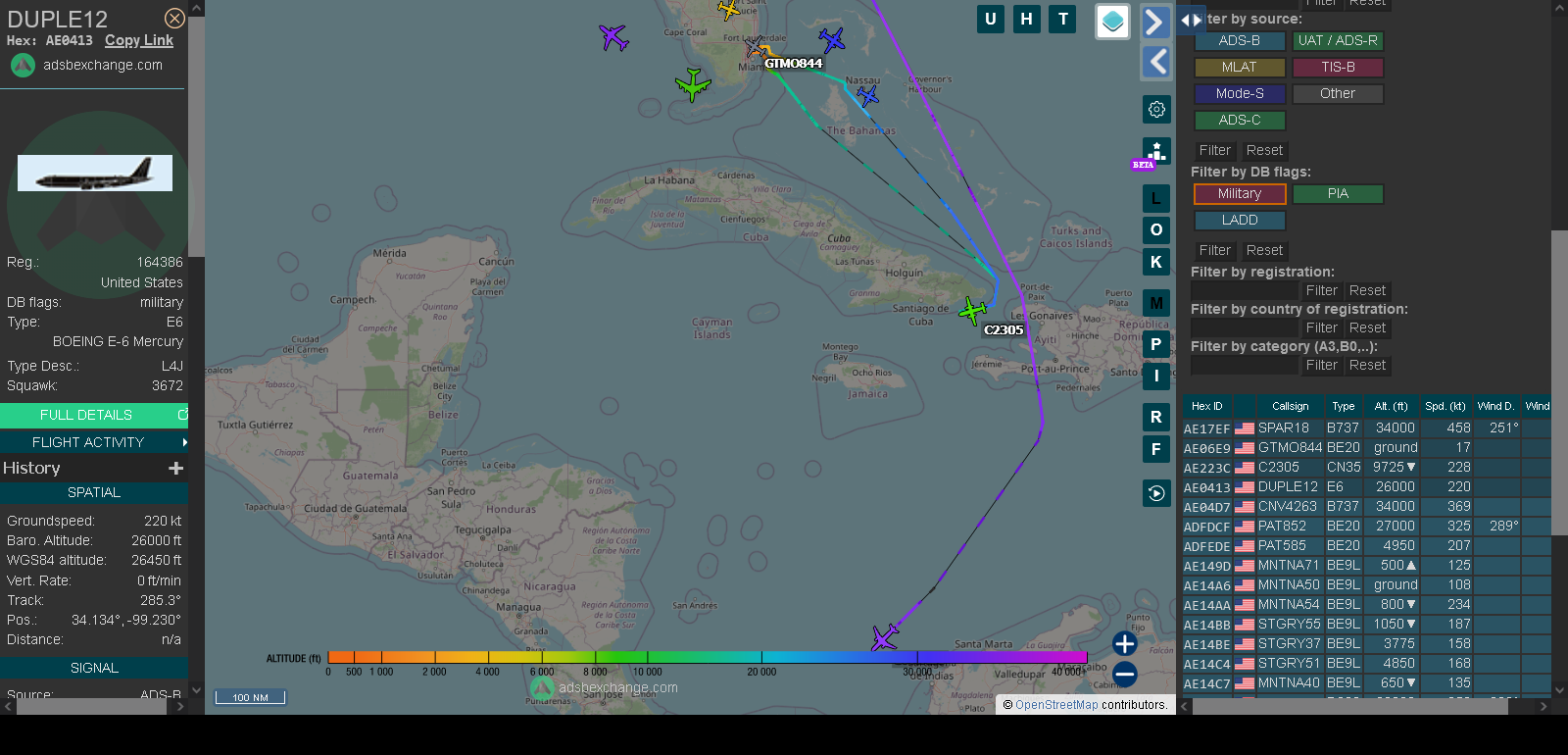Toggle the ADS-C source filter

pyautogui.click(x=1240, y=121)
